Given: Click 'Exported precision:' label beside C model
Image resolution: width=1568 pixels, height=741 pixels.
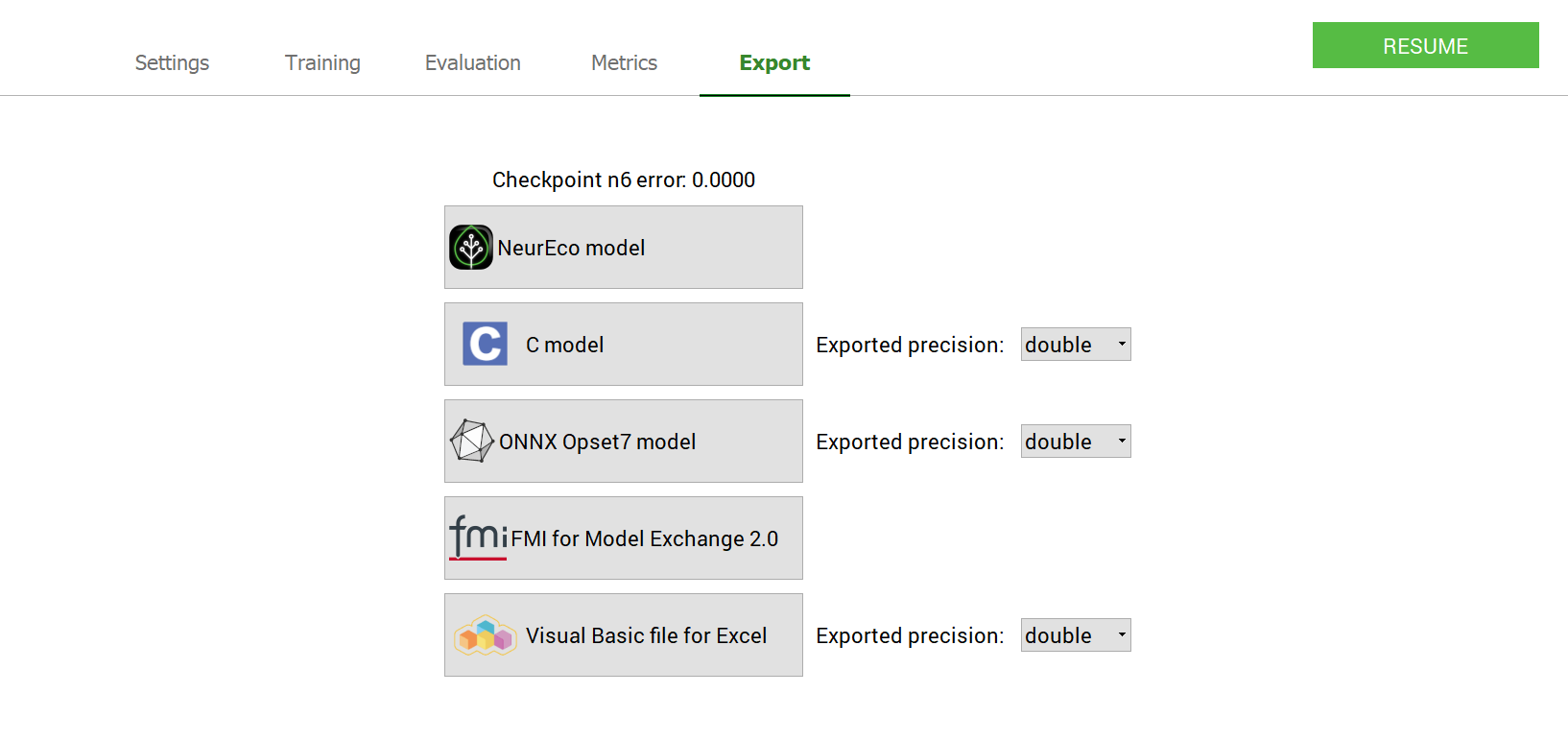Looking at the screenshot, I should pos(910,345).
